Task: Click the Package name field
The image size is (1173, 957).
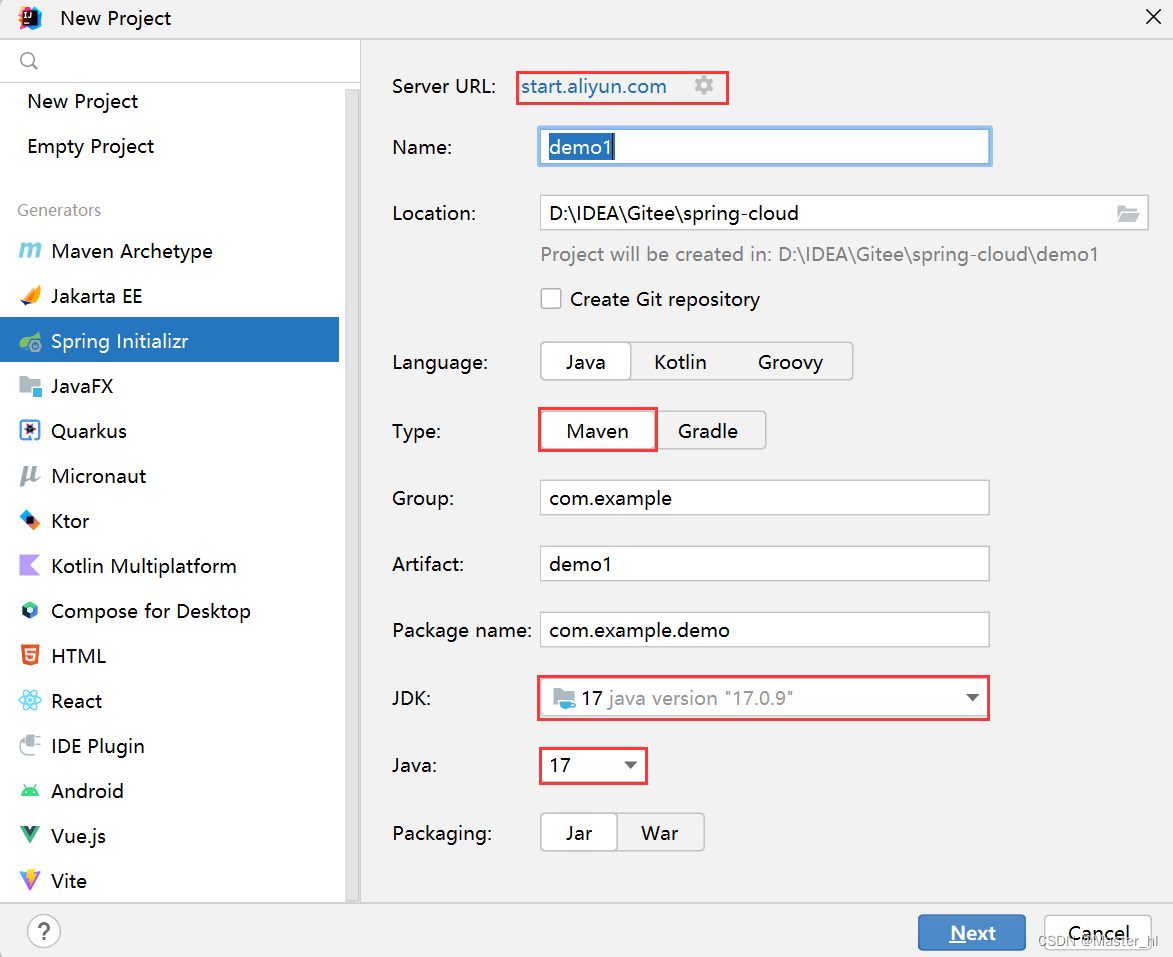Action: coord(765,629)
